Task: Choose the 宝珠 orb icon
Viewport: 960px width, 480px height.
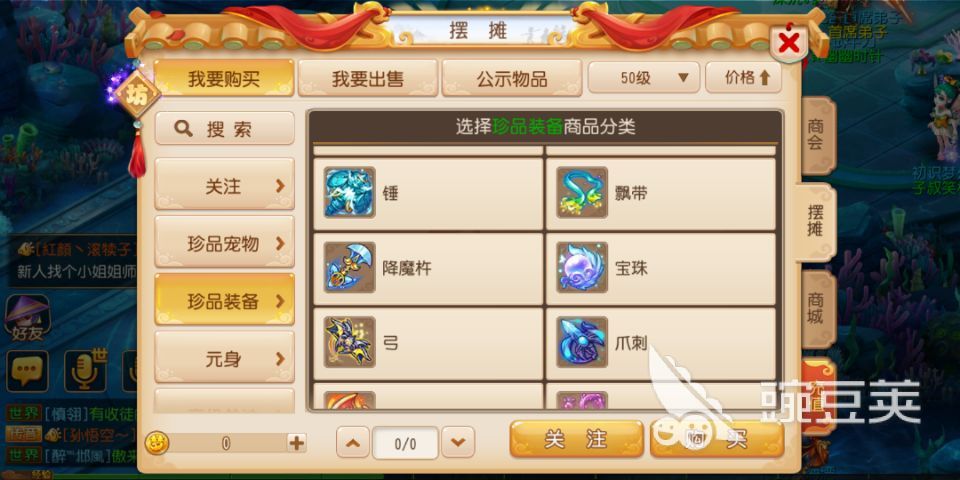Action: (x=582, y=267)
